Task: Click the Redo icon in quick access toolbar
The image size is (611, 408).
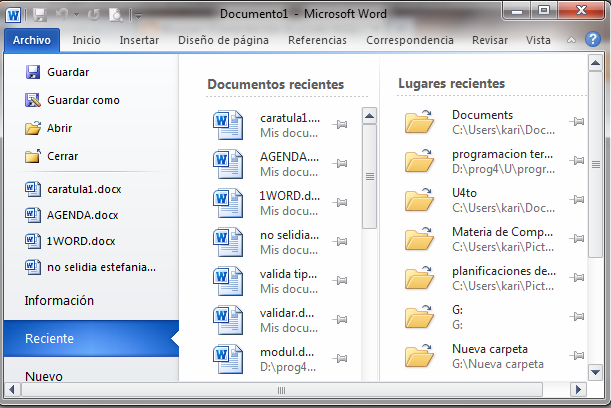Action: click(94, 15)
